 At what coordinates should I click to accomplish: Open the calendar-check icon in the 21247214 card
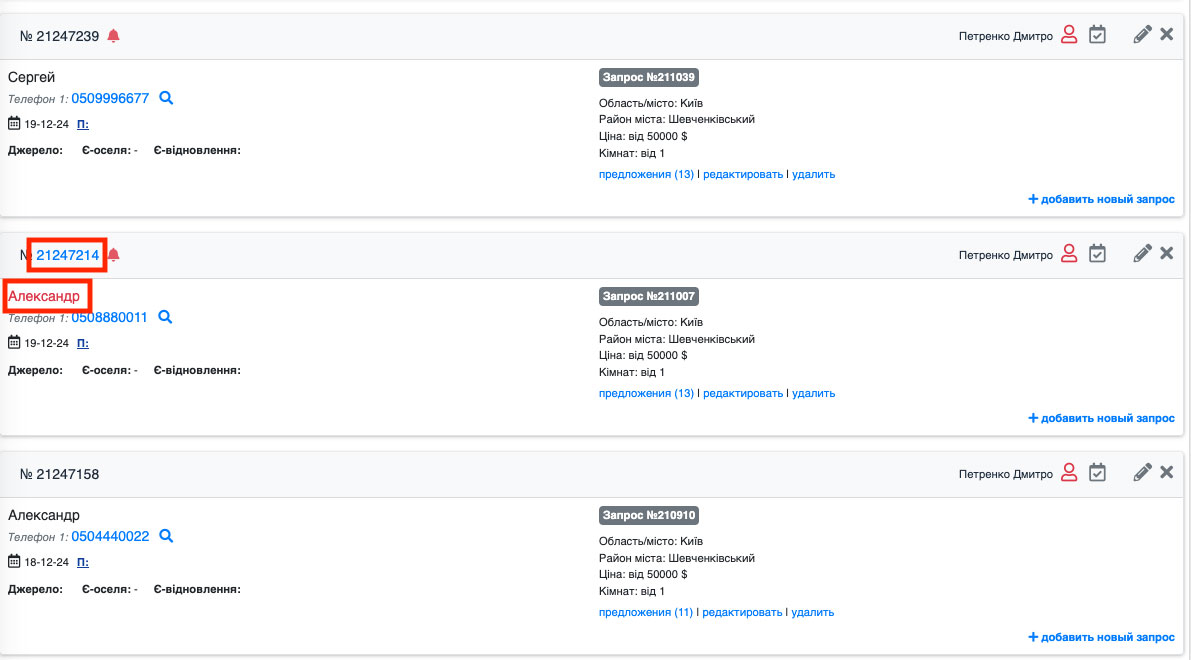(x=1097, y=254)
